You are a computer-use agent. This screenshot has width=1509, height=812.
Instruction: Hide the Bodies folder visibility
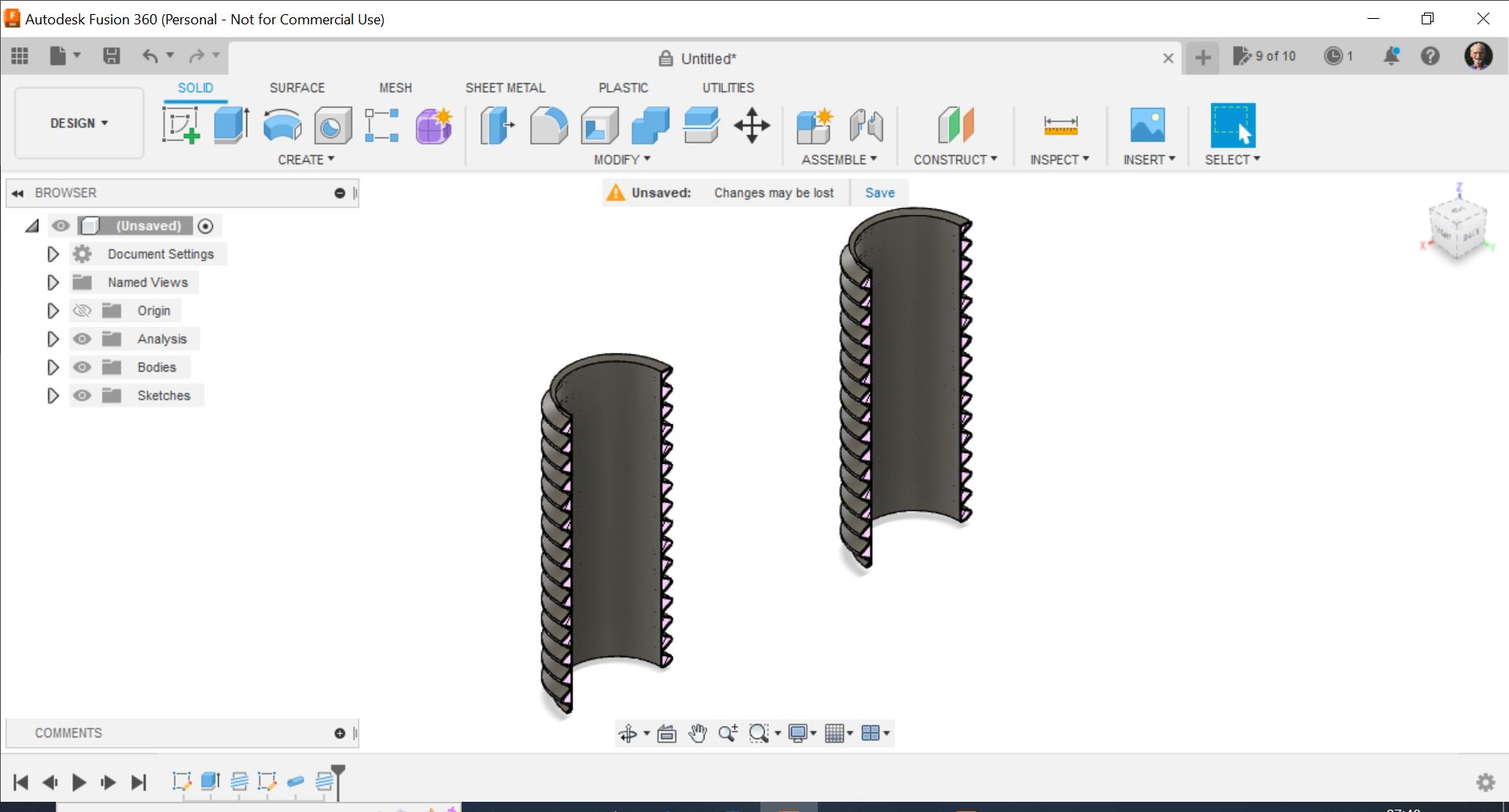point(82,366)
